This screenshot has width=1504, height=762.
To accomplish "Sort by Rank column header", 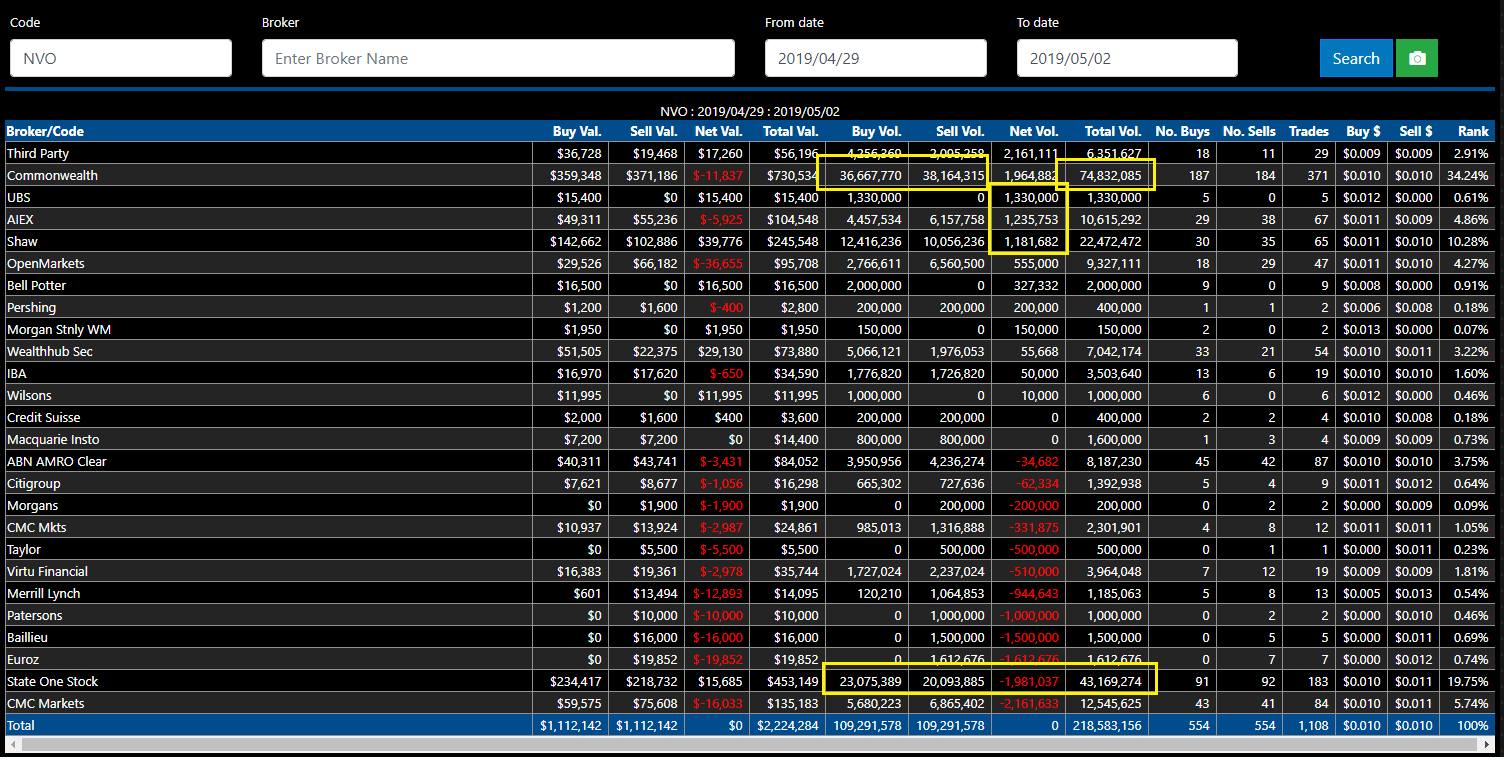I will (1473, 131).
